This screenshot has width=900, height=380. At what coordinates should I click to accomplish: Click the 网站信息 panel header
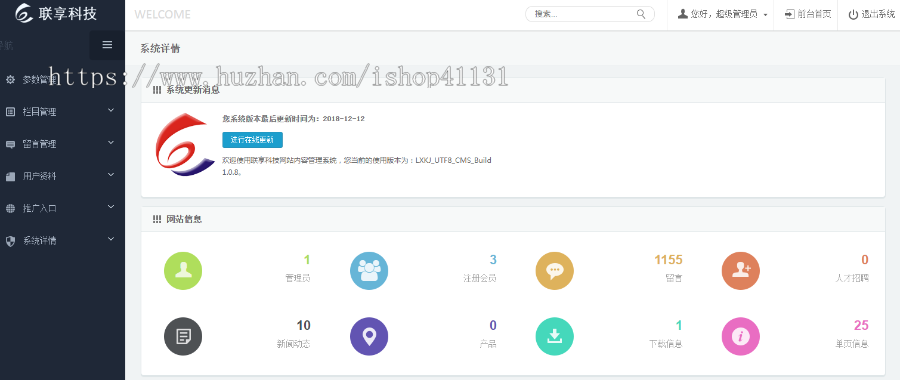[513, 219]
